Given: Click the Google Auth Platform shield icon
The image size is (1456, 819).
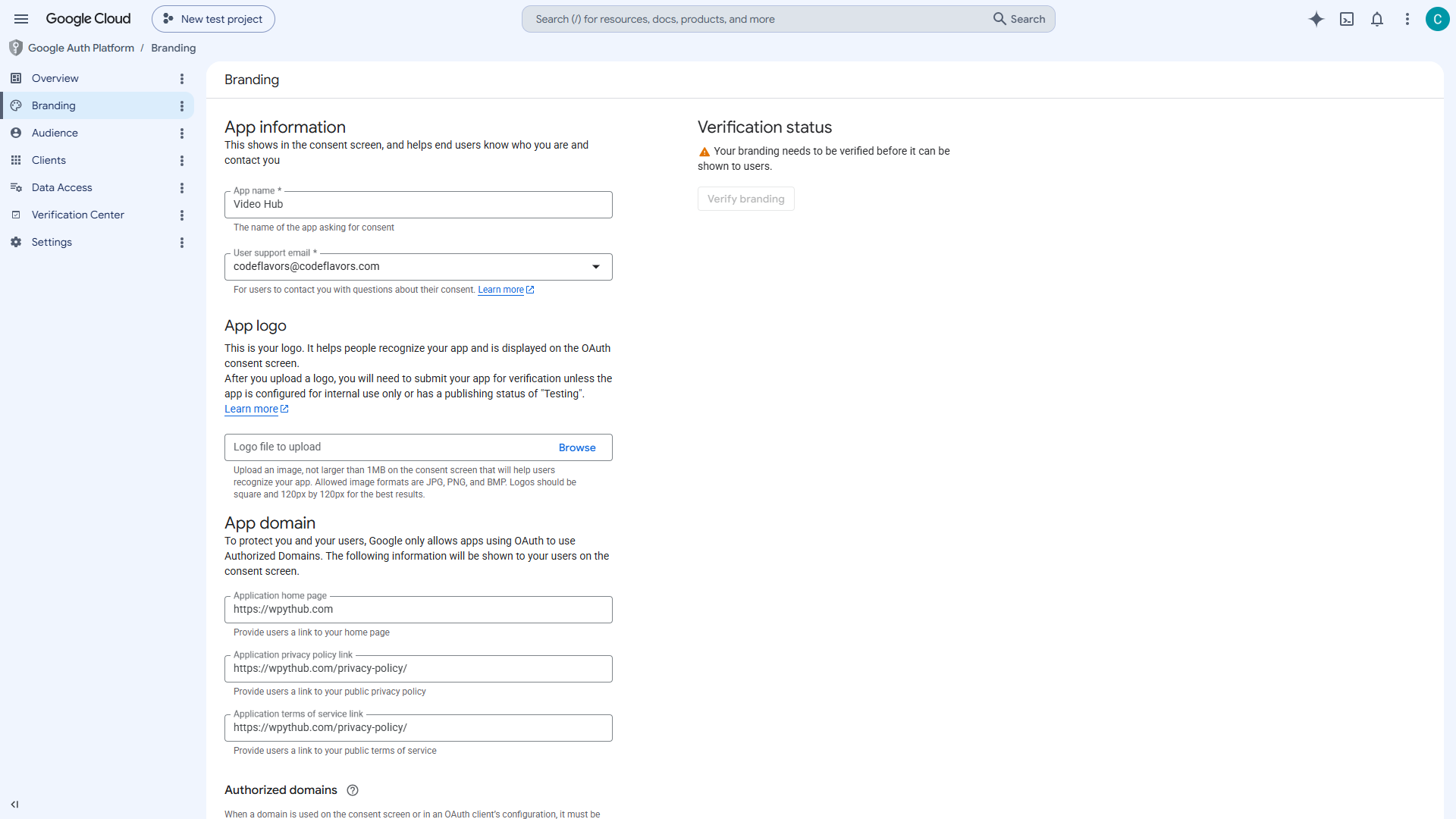Looking at the screenshot, I should point(15,48).
